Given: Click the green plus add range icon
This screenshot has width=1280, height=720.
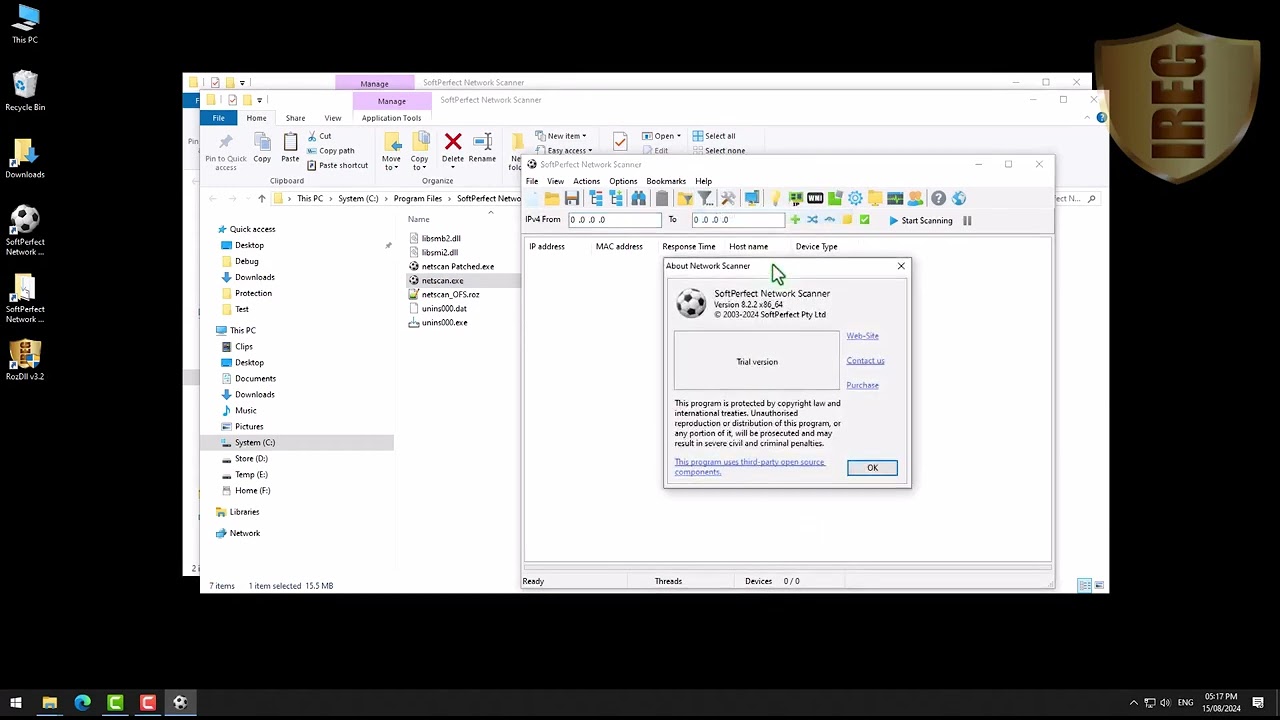Looking at the screenshot, I should tap(795, 220).
